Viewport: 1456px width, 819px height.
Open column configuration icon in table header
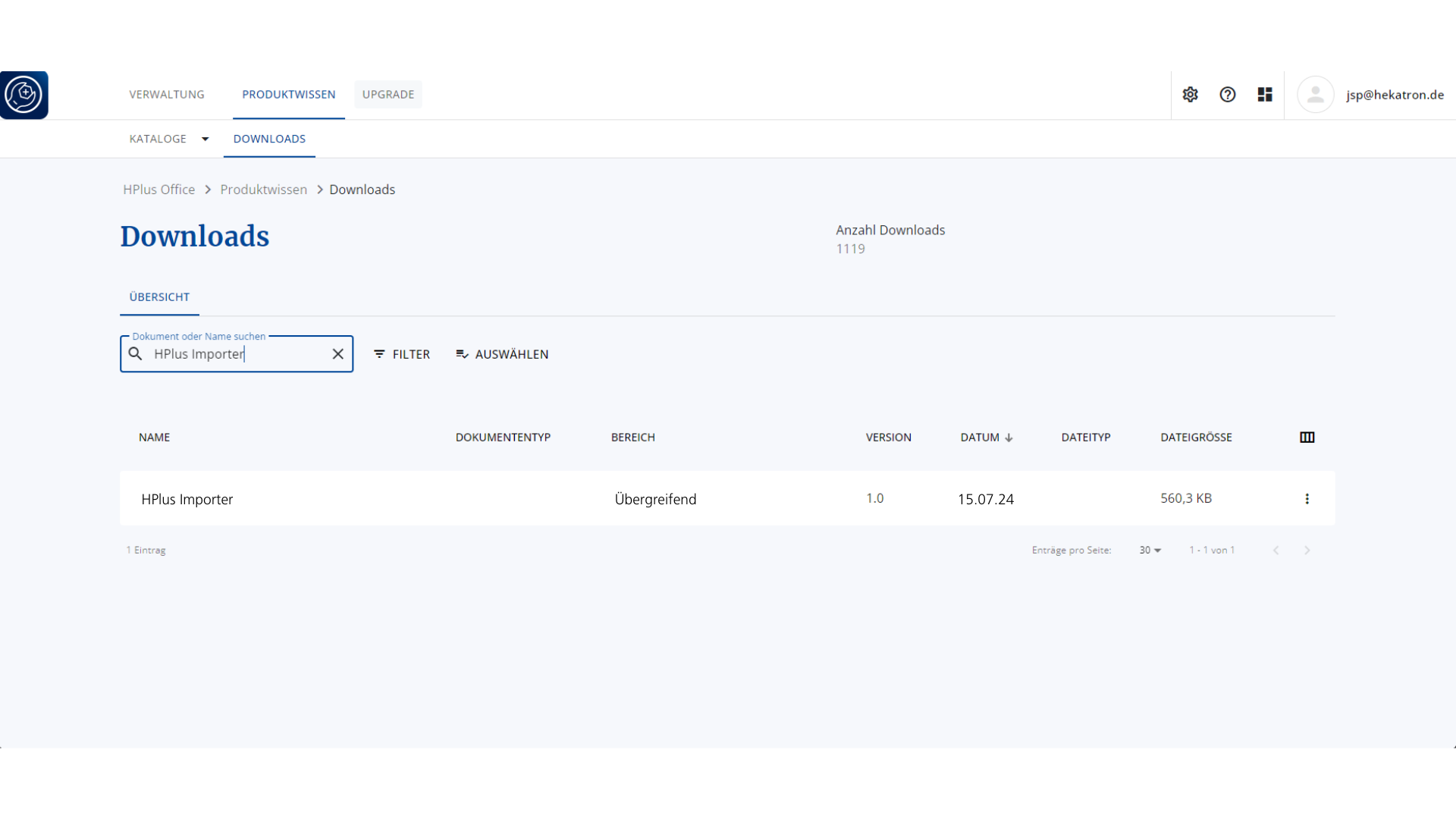pyautogui.click(x=1307, y=438)
